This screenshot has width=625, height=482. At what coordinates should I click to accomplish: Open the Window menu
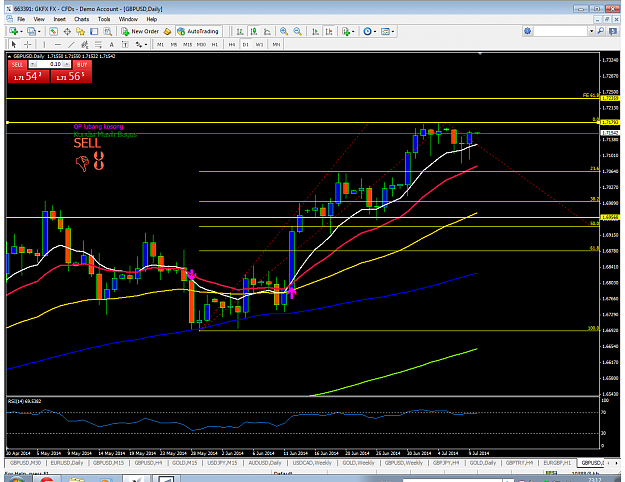point(128,19)
